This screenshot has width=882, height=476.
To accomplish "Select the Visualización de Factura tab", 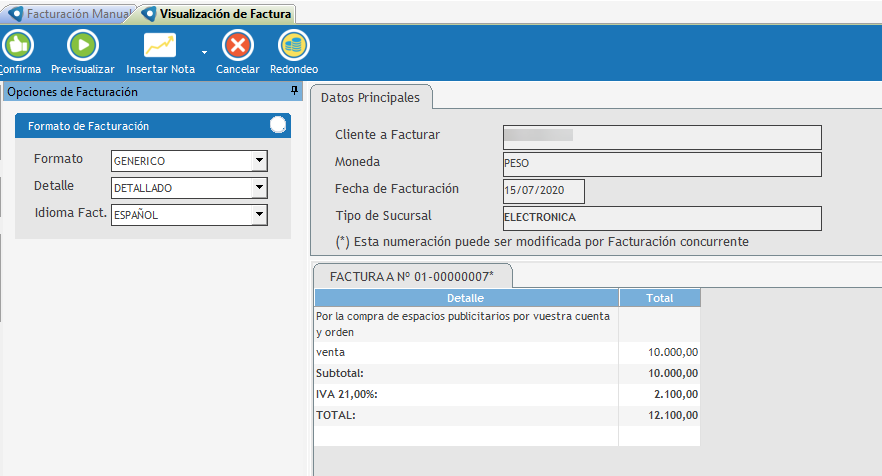I will (218, 14).
